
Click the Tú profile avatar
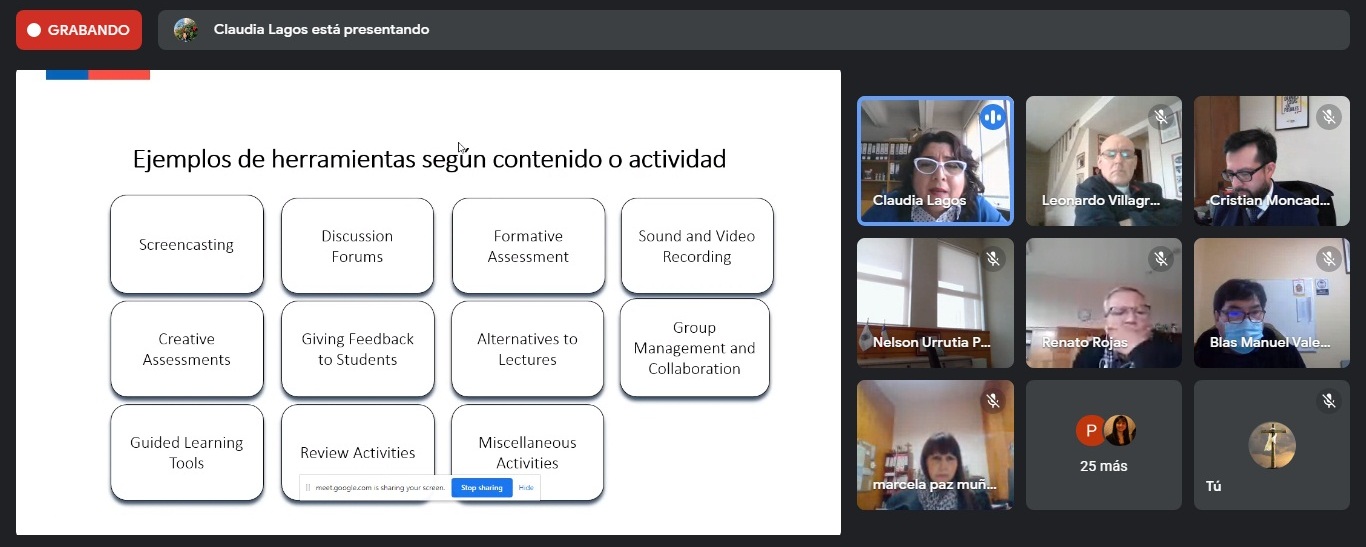(1272, 445)
